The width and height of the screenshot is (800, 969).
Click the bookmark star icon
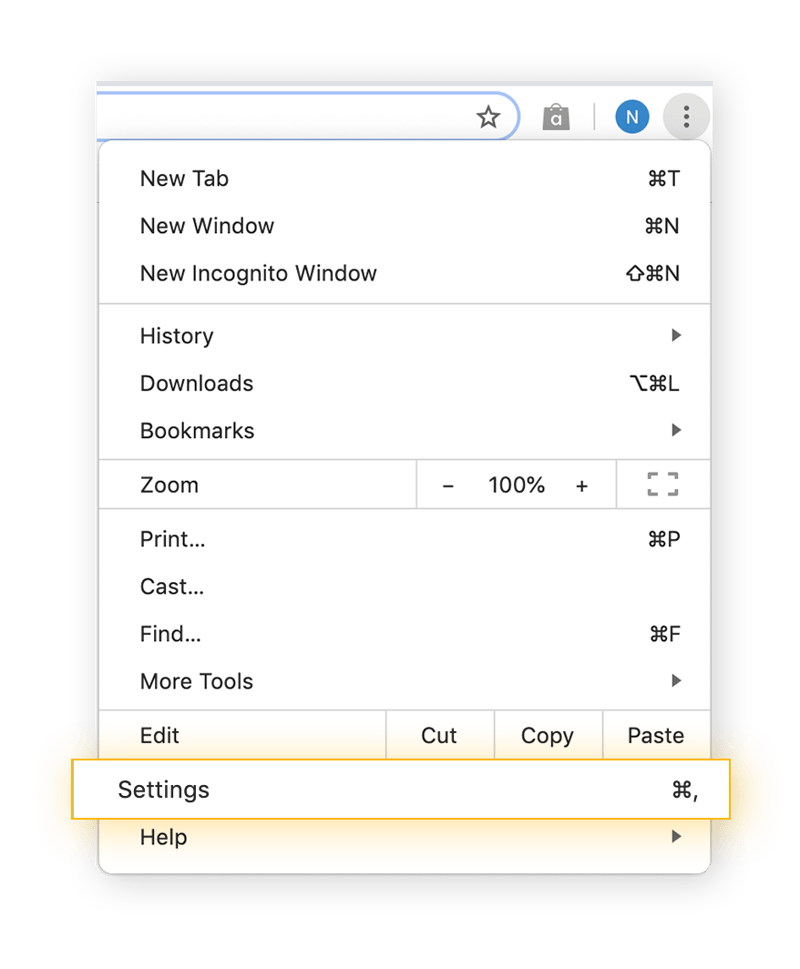[488, 116]
